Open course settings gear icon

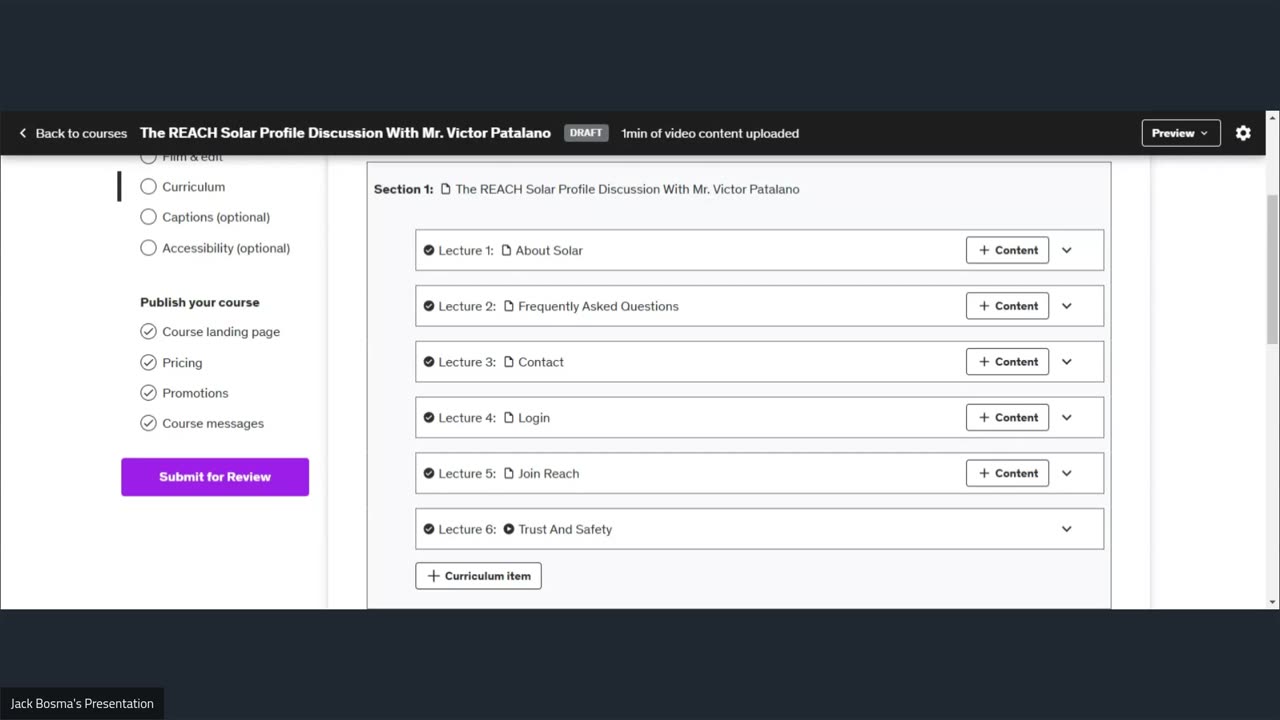click(x=1243, y=133)
